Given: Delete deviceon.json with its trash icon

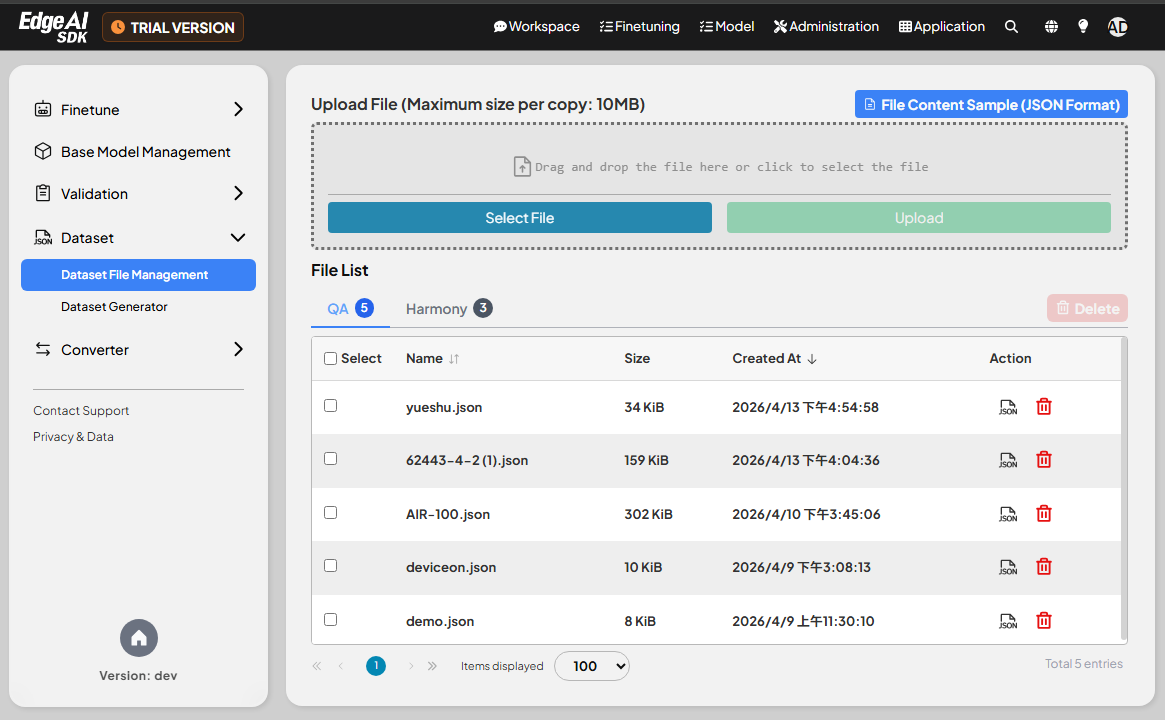Looking at the screenshot, I should pos(1043,566).
